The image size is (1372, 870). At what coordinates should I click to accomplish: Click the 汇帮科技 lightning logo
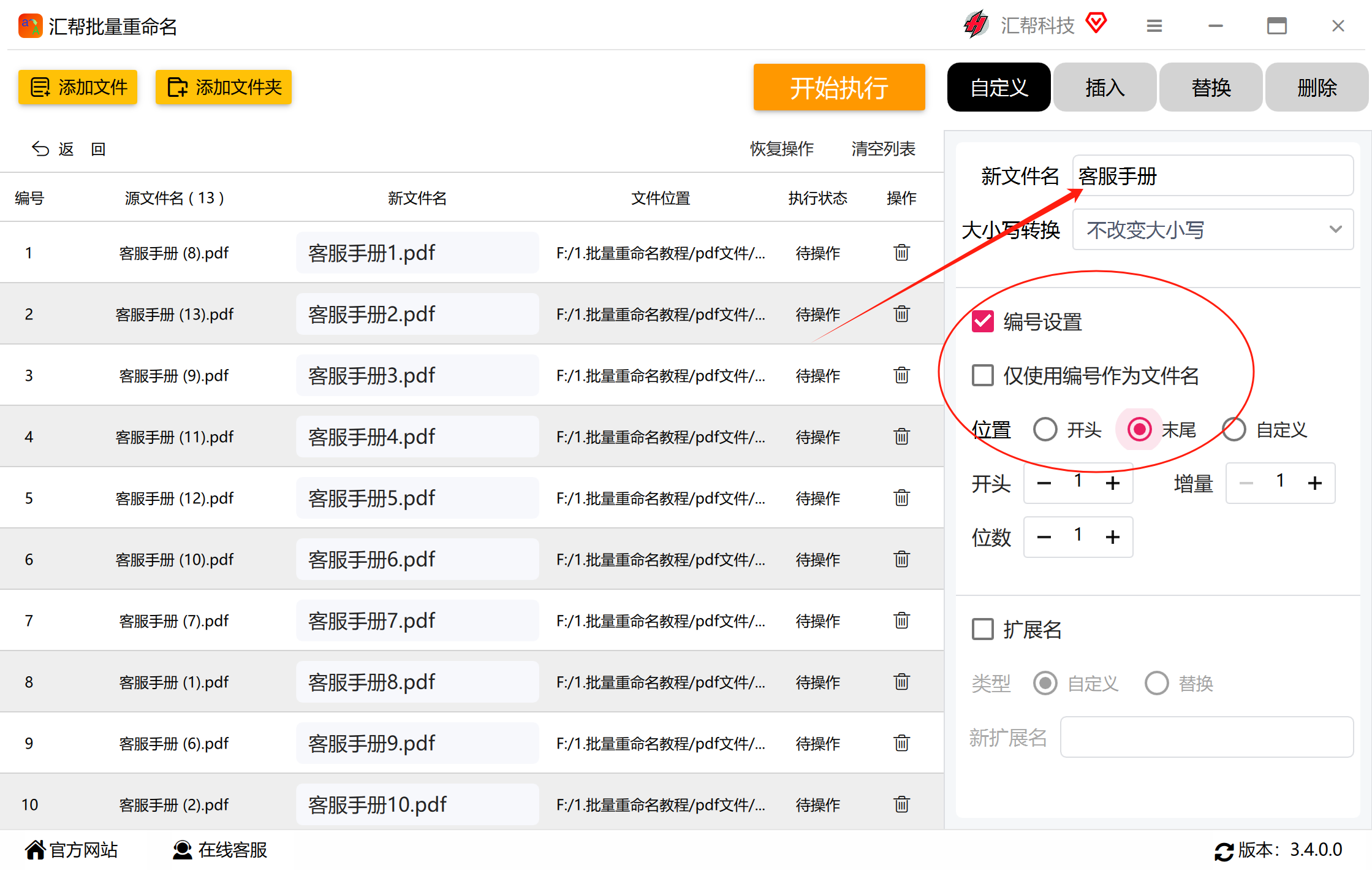pos(976,25)
